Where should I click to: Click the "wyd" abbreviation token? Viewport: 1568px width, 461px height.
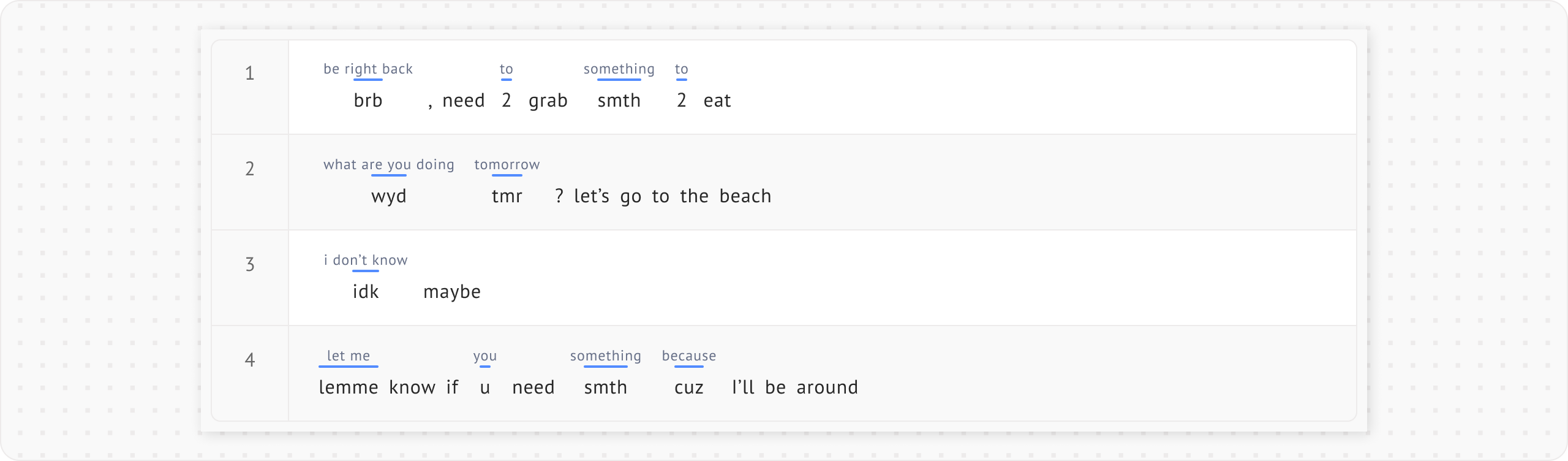(x=389, y=196)
